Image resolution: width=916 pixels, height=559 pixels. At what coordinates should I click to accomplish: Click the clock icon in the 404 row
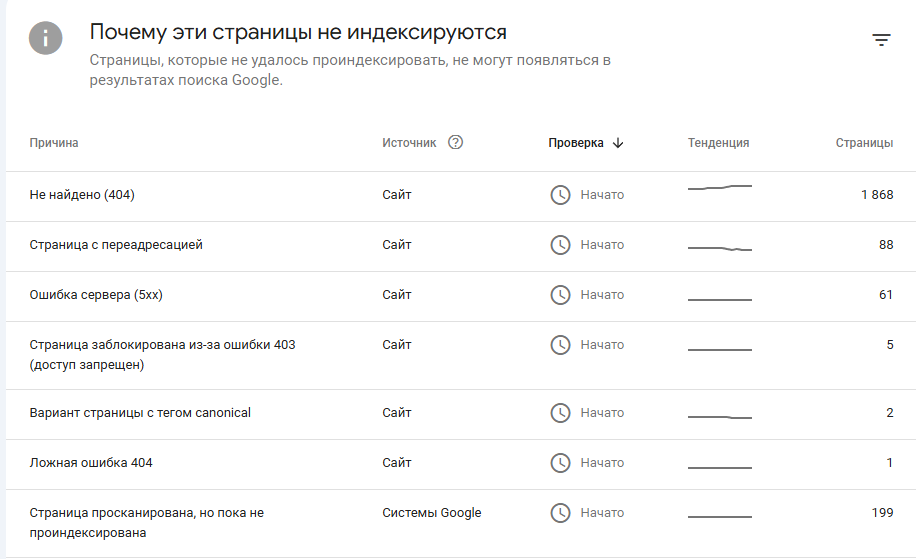coord(561,195)
